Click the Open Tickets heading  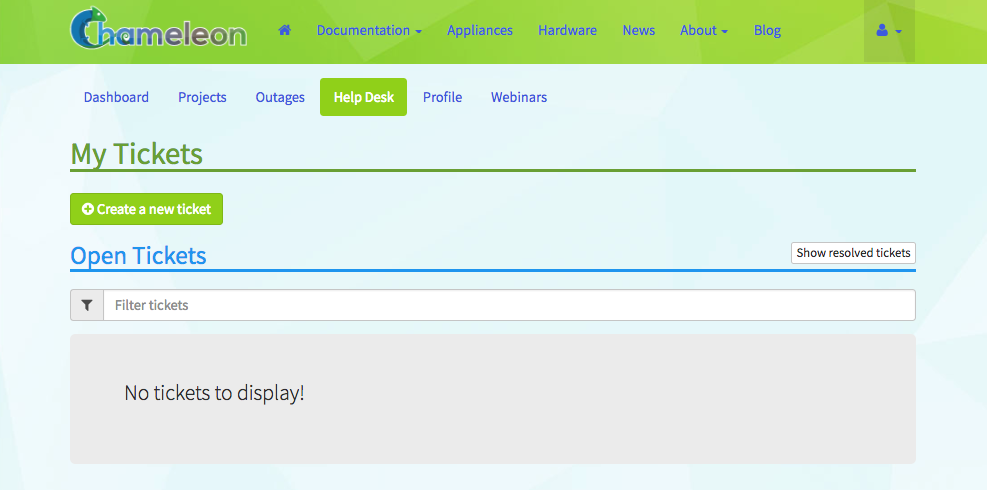click(138, 256)
